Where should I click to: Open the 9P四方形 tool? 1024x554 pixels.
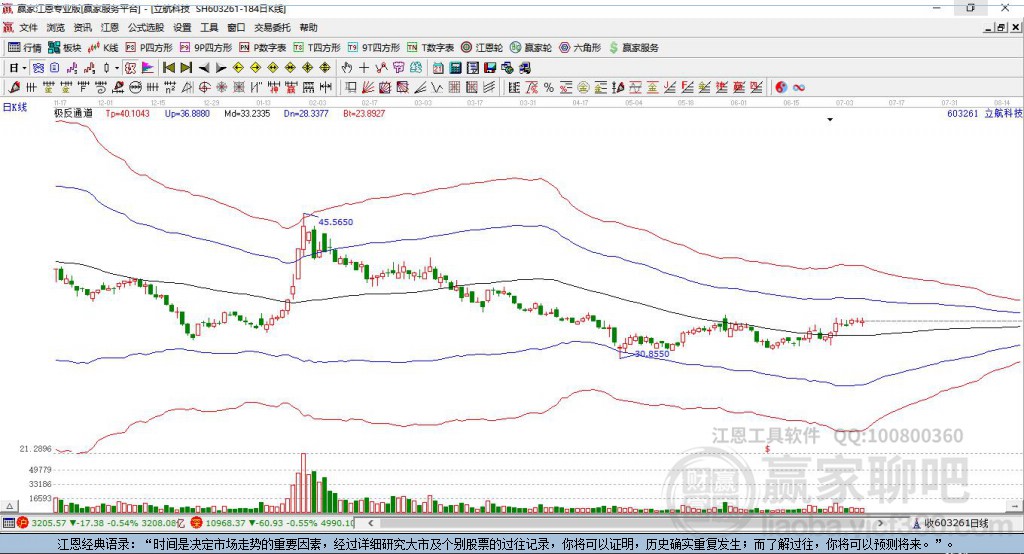[206, 48]
